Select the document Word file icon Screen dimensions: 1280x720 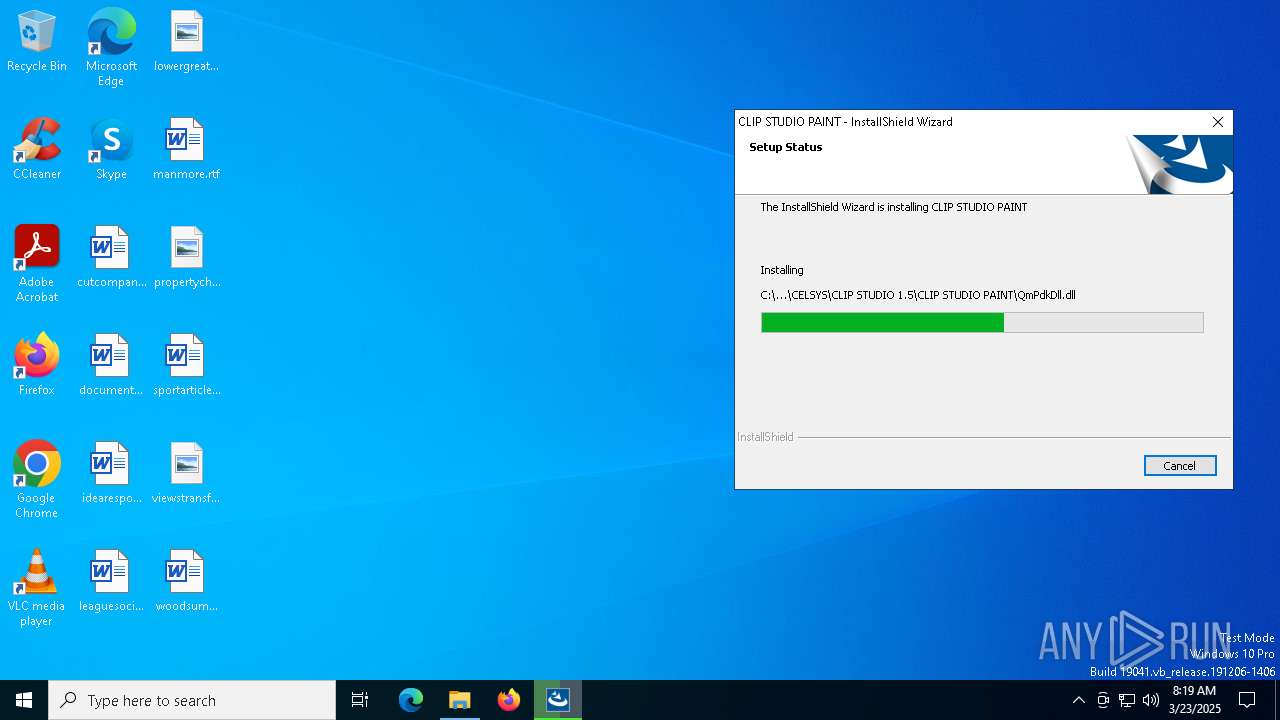111,366
